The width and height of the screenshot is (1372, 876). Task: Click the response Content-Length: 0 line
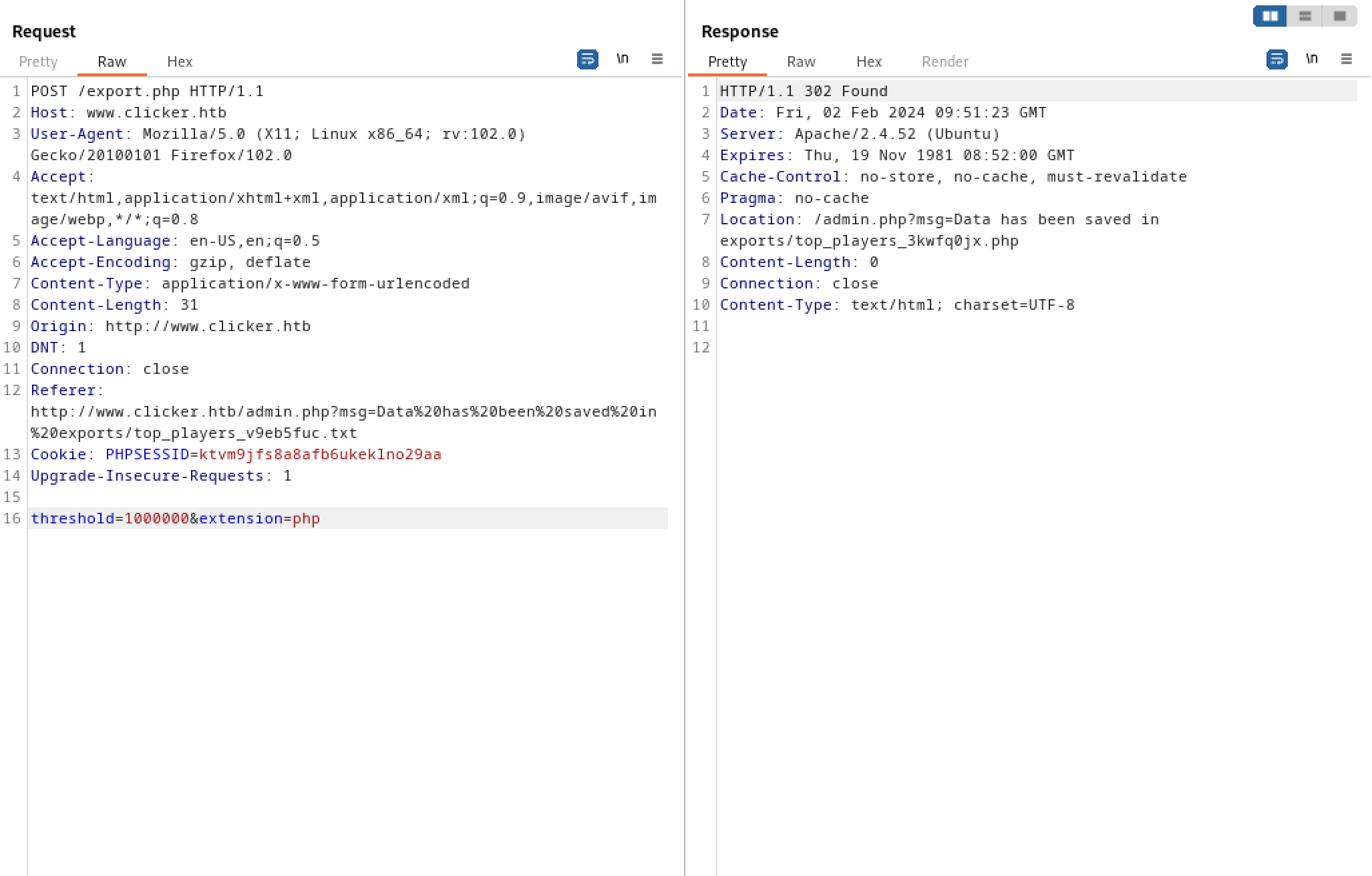pyautogui.click(x=799, y=262)
